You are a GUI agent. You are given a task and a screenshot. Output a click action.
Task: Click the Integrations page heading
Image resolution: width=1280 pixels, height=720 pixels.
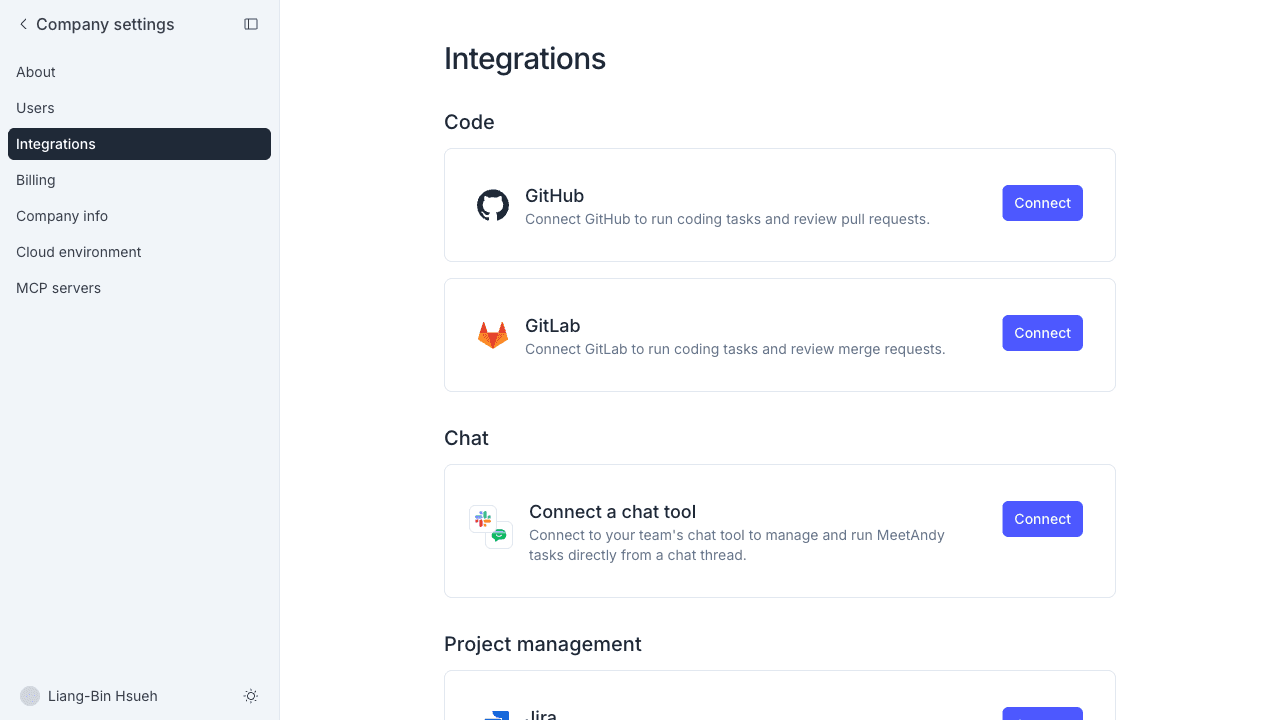(525, 59)
